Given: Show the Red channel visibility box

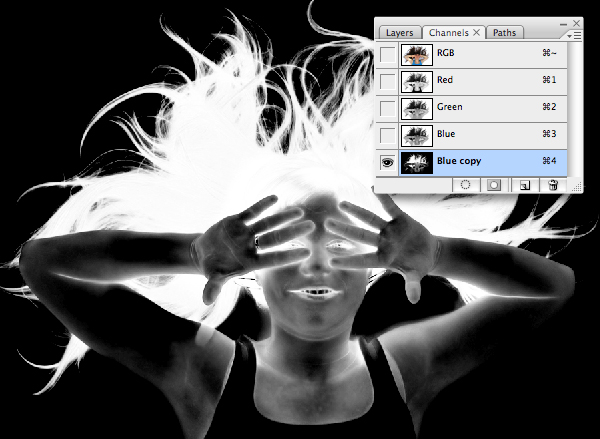Looking at the screenshot, I should [387, 81].
